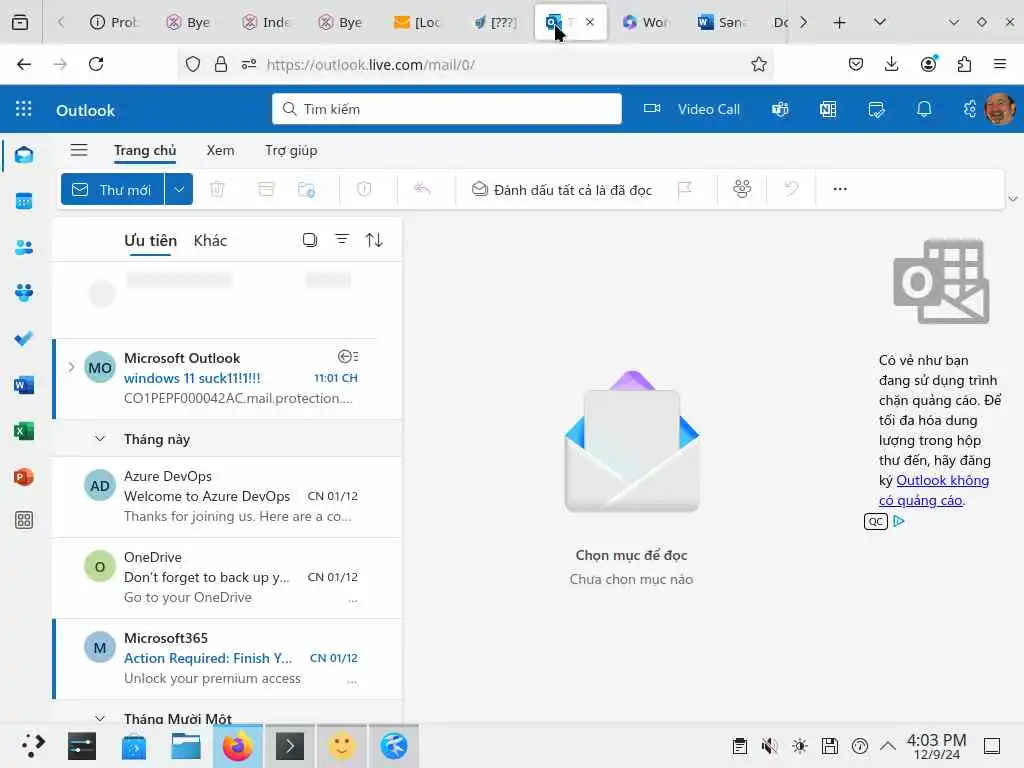The width and height of the screenshot is (1024, 768).
Task: Switch to the Wor browser tab
Action: pyautogui.click(x=645, y=22)
